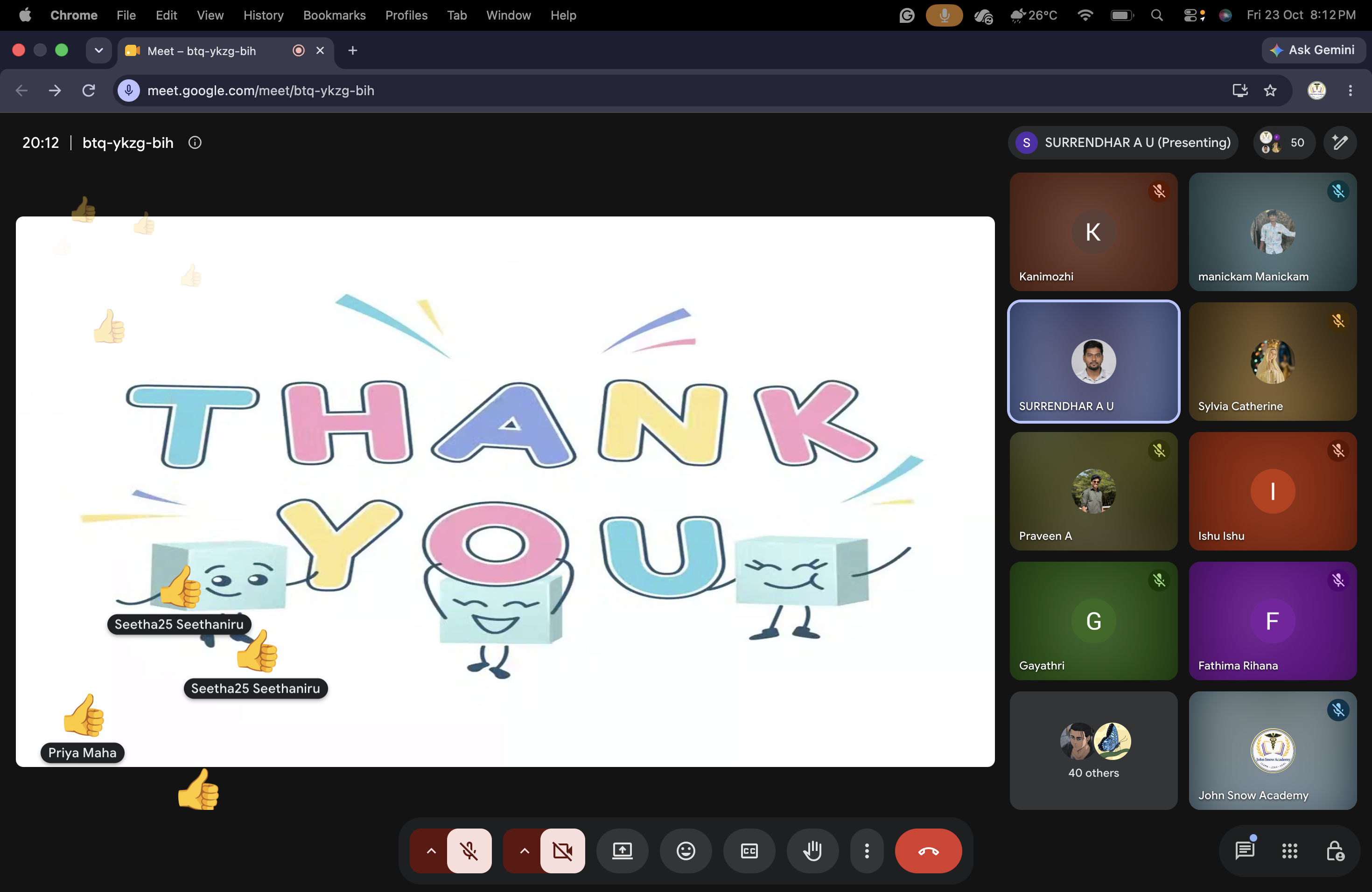Open a new tab with plus button

click(352, 51)
